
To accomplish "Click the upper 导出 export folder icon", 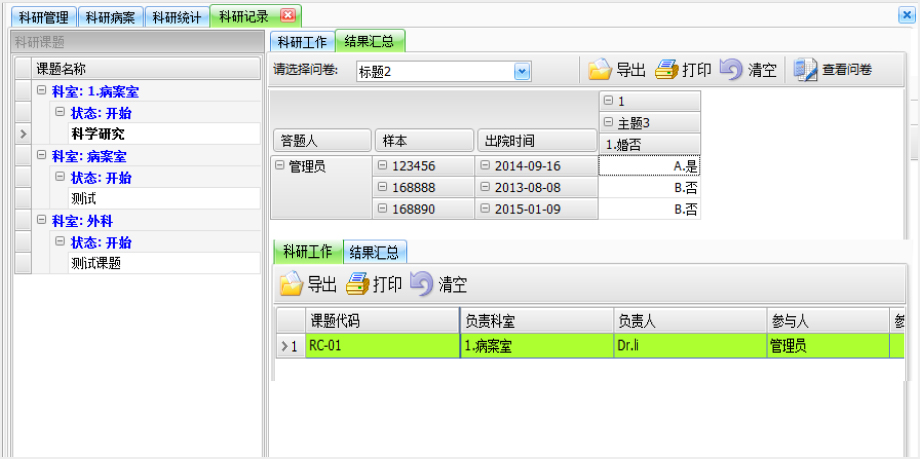I will click(599, 70).
